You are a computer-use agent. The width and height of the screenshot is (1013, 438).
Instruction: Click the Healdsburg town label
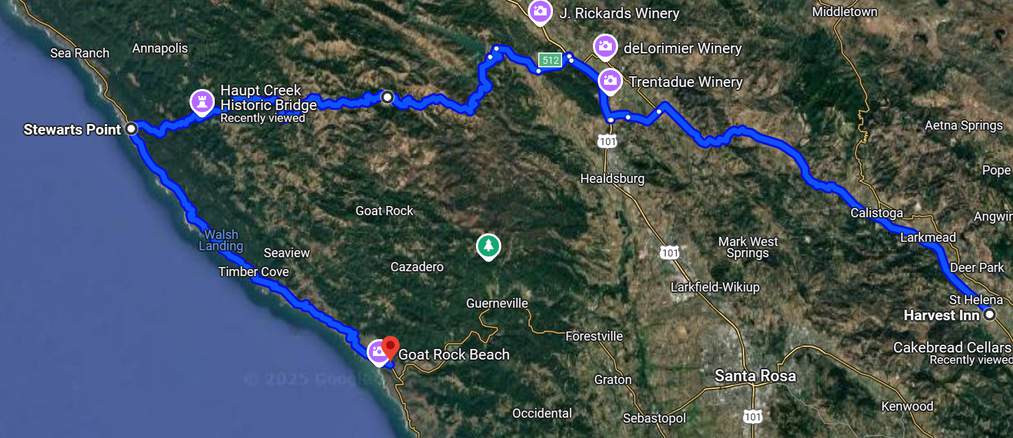point(612,178)
